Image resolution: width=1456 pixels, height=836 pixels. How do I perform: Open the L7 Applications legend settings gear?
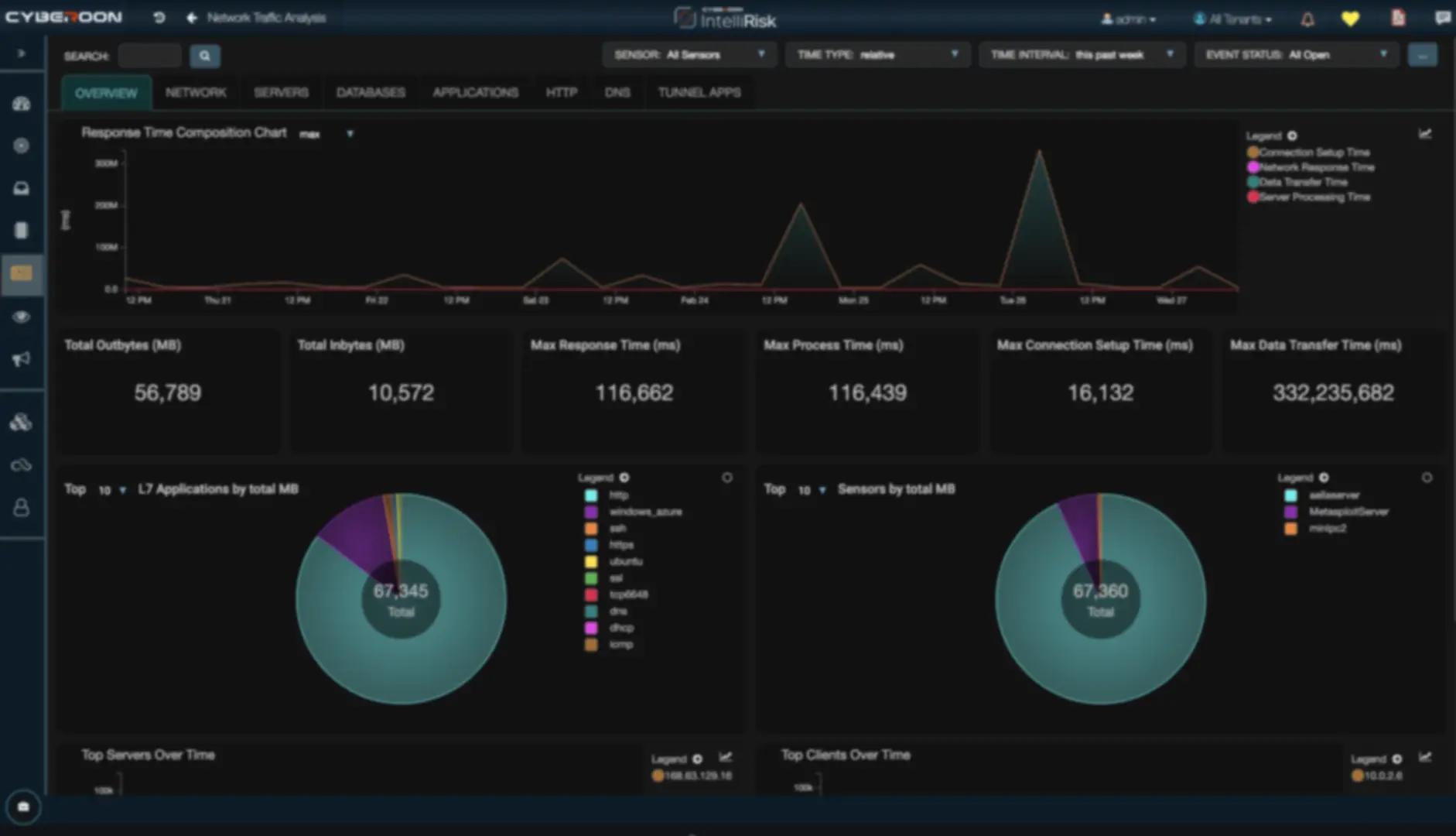coord(624,478)
